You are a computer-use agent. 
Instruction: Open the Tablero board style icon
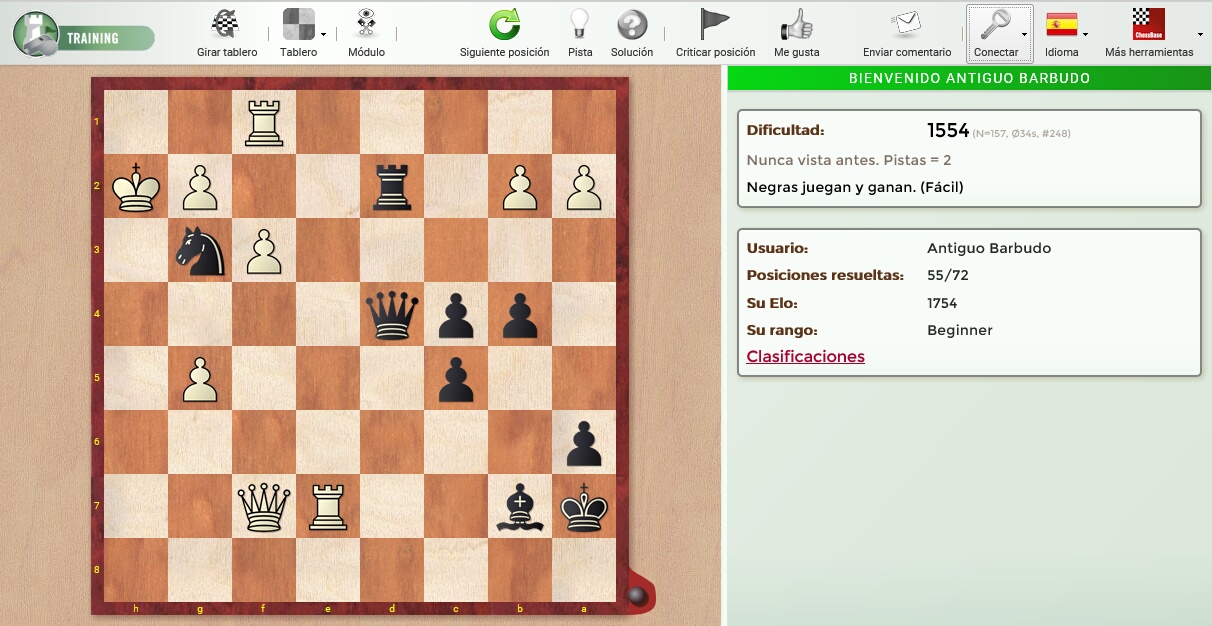tap(299, 24)
